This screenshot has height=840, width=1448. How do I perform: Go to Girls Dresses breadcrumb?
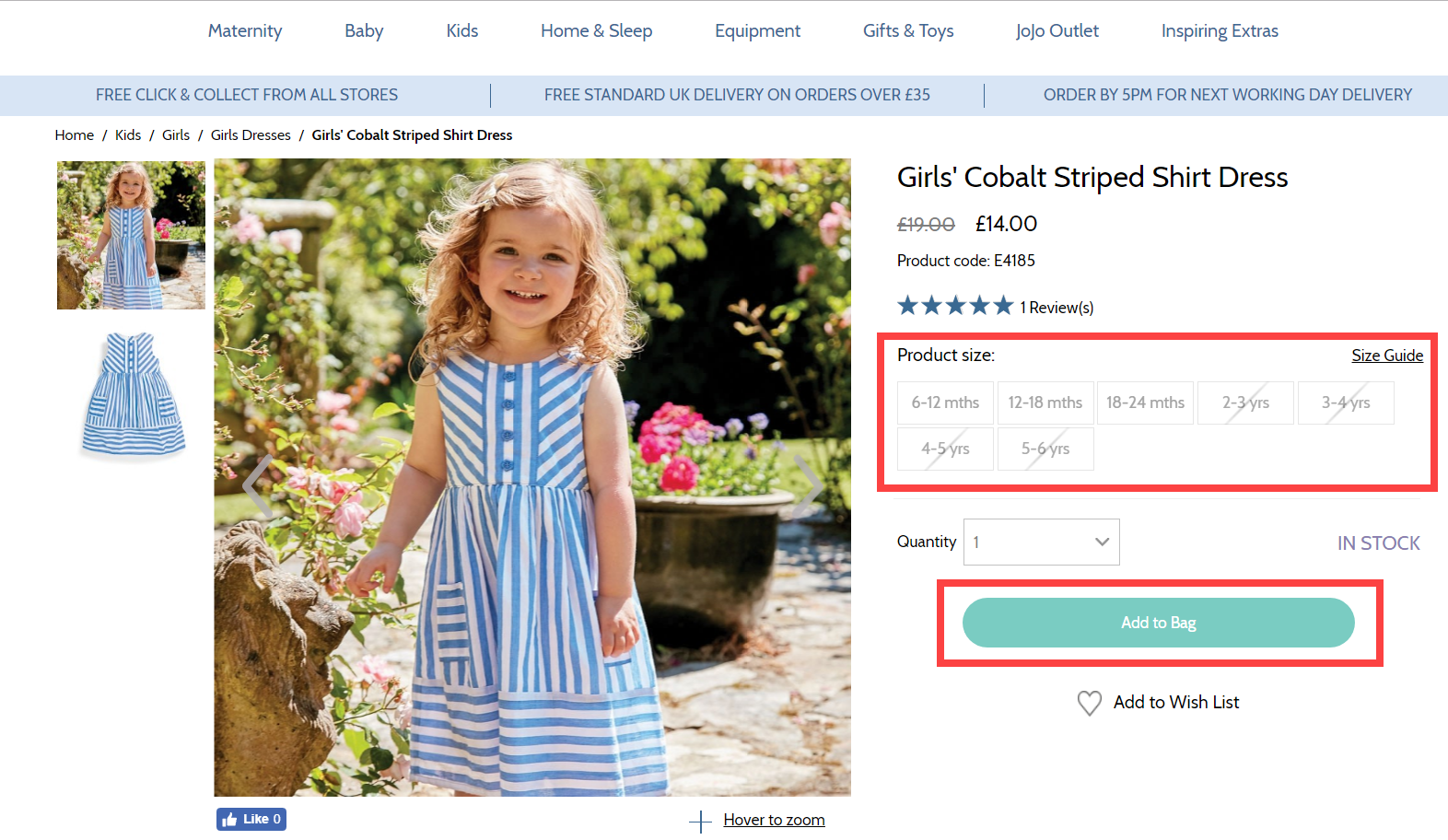251,134
